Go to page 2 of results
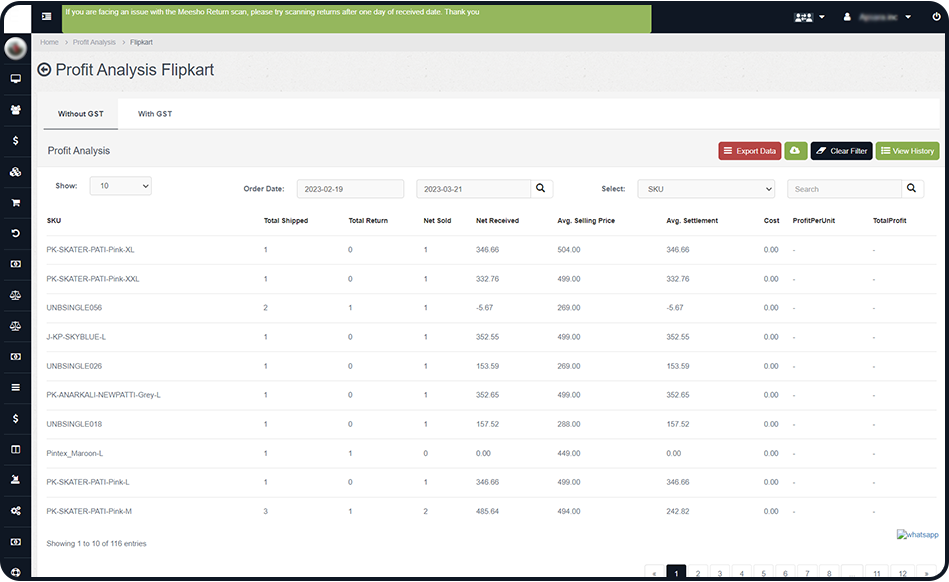 pos(698,573)
